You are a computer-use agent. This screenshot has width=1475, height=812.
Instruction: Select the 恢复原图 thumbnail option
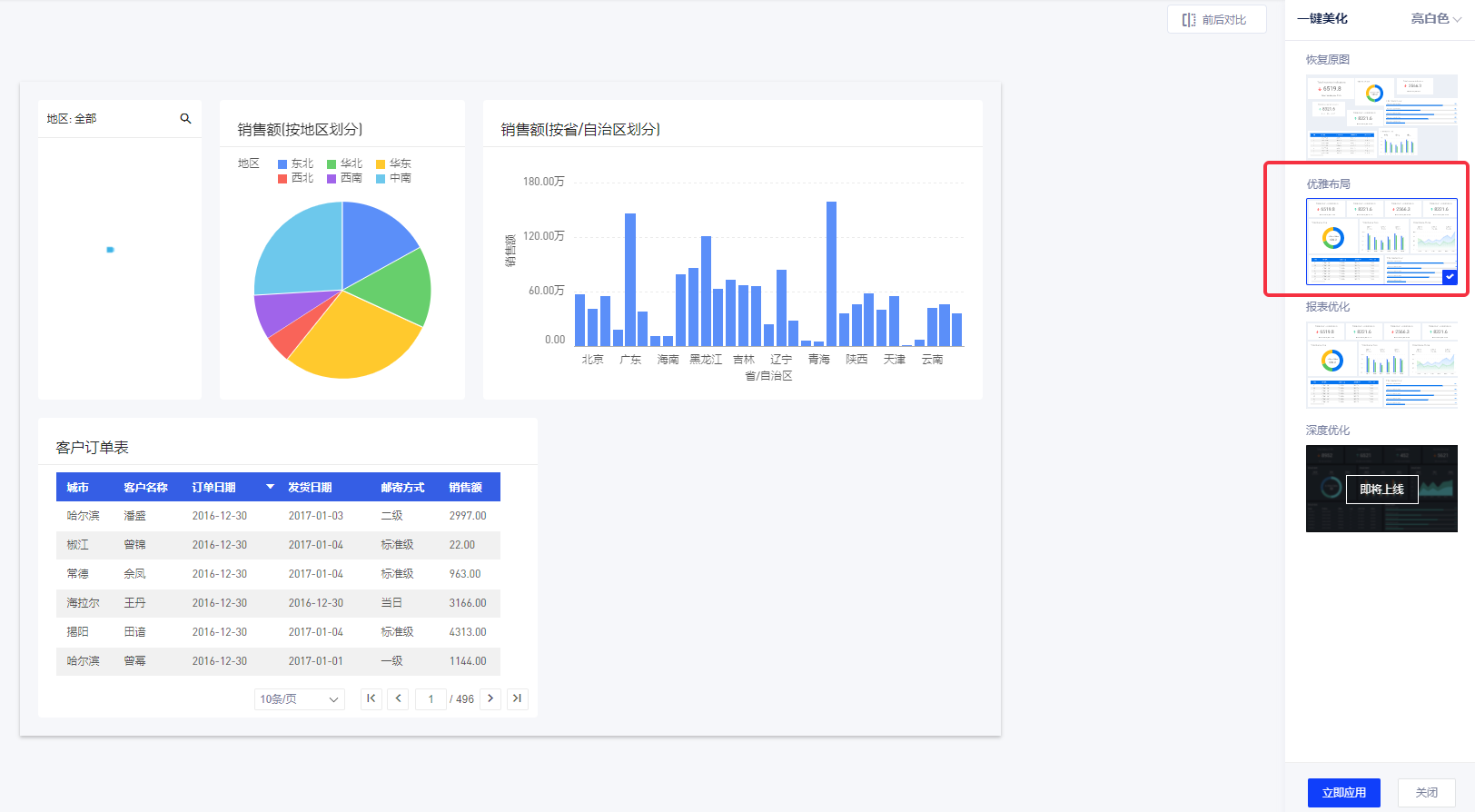(1381, 116)
